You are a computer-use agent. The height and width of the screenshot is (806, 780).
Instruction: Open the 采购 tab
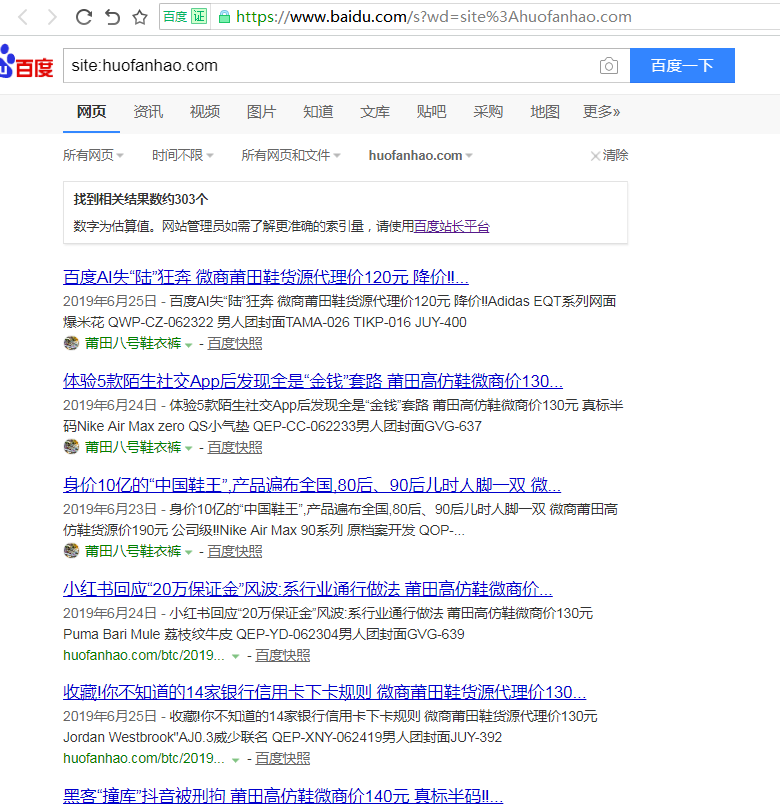pyautogui.click(x=488, y=112)
